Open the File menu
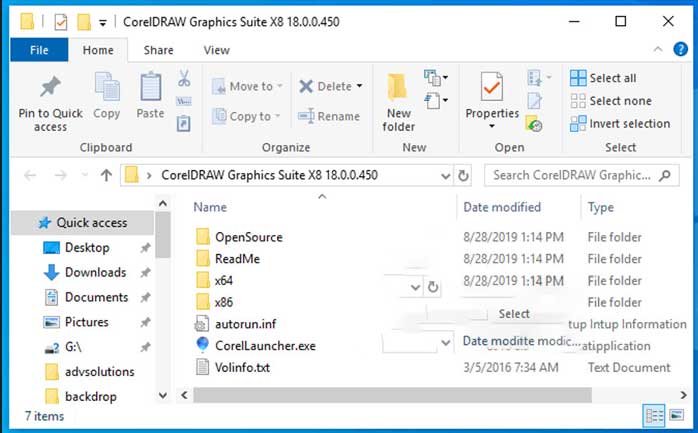Viewport: 698px width, 433px height. (39, 50)
